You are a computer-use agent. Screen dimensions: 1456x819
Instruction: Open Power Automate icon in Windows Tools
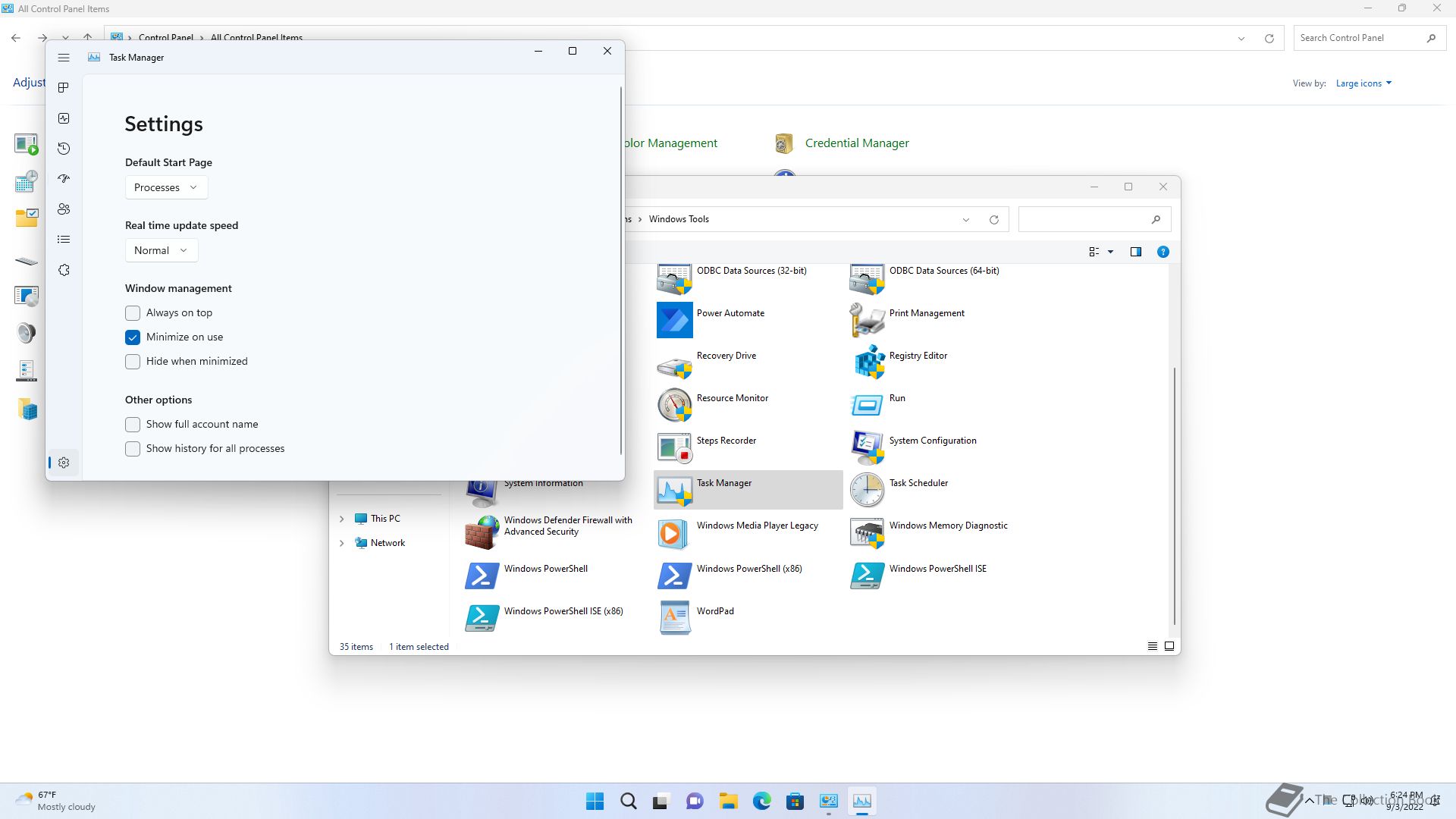click(x=674, y=320)
